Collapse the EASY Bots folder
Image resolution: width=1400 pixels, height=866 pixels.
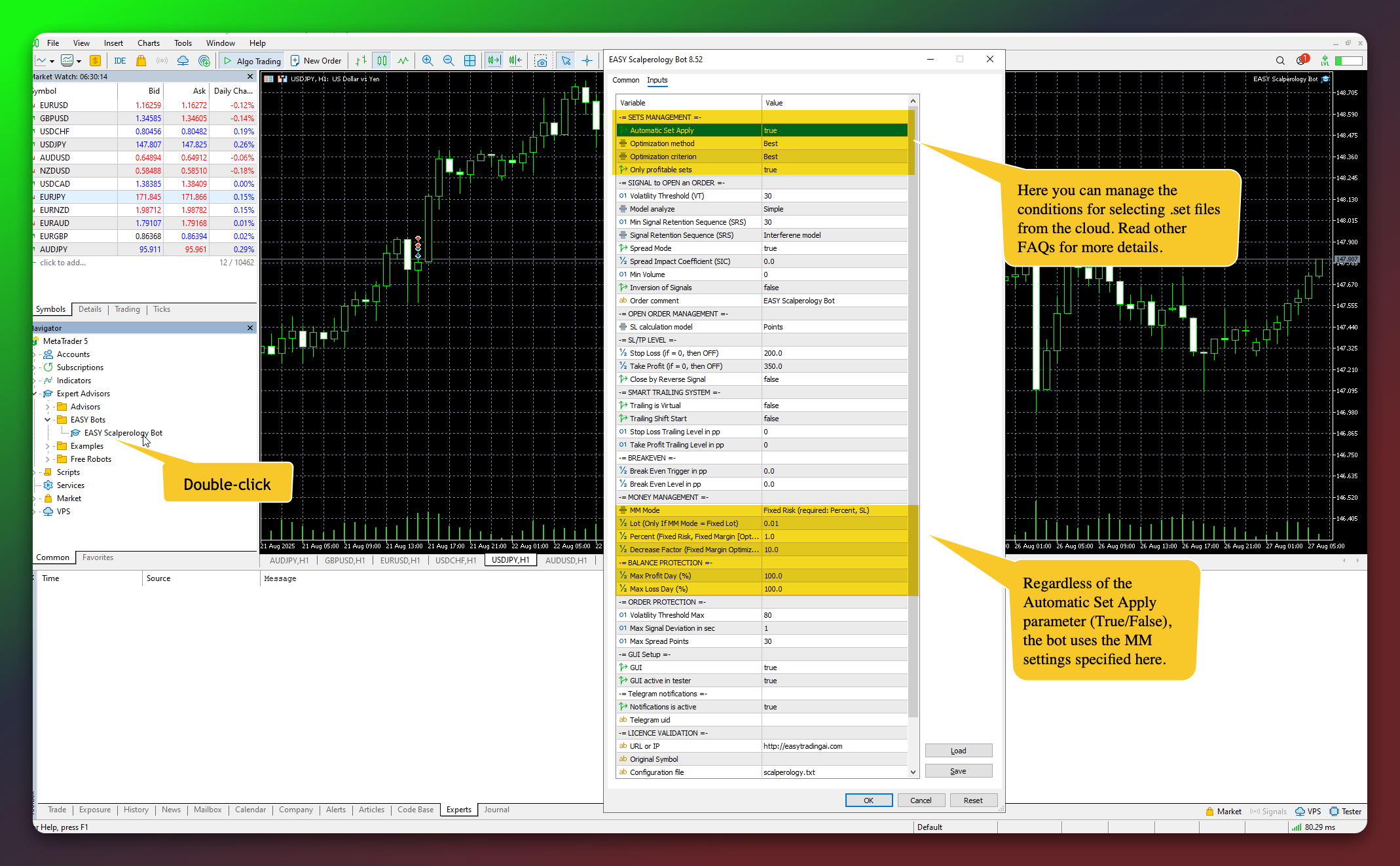(x=48, y=420)
